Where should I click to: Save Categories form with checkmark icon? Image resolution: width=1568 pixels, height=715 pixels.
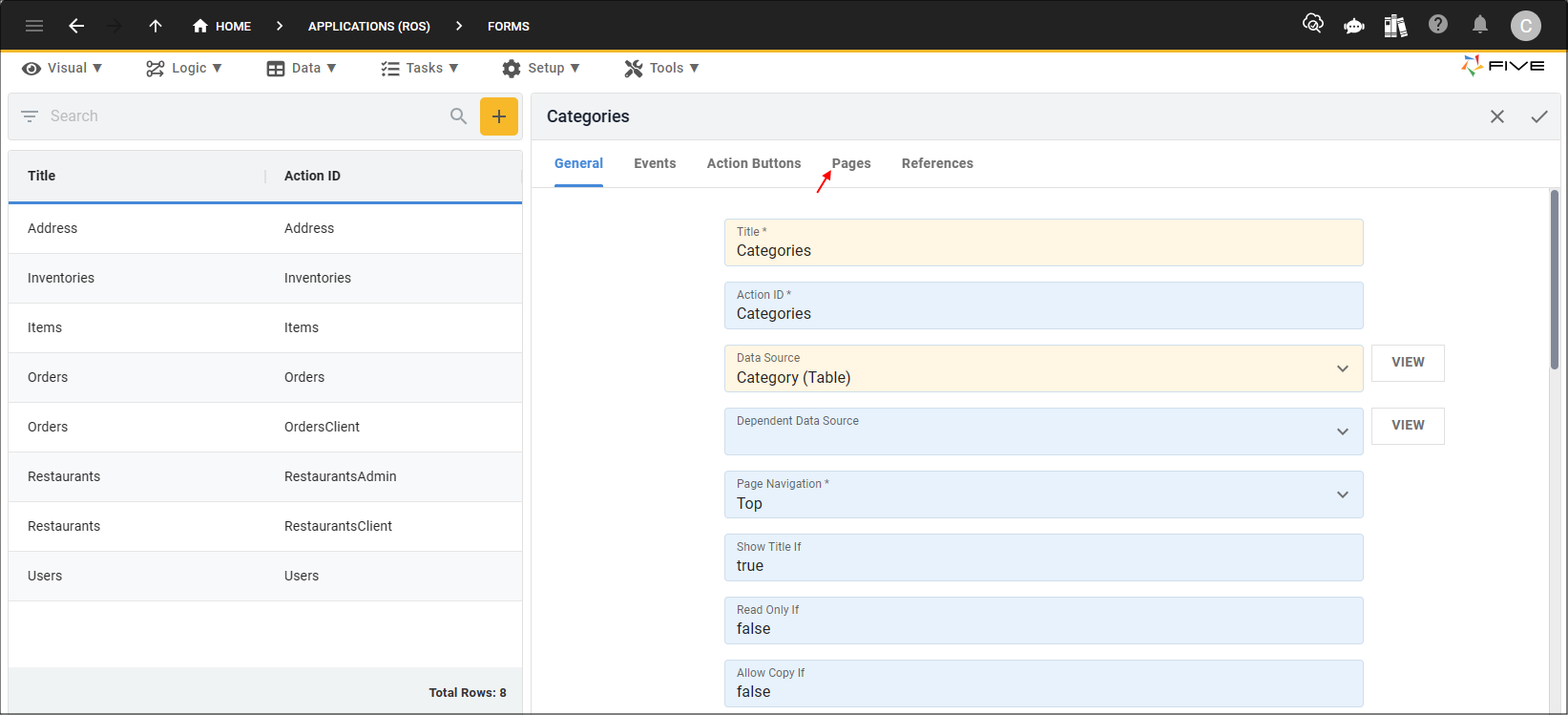click(1539, 116)
